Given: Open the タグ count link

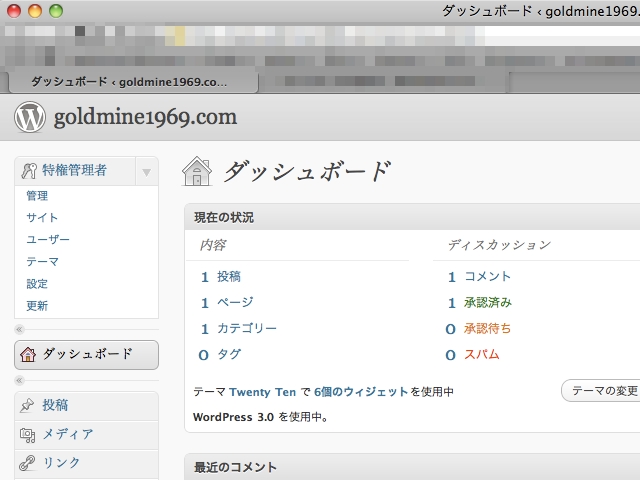Looking at the screenshot, I should (x=229, y=354).
